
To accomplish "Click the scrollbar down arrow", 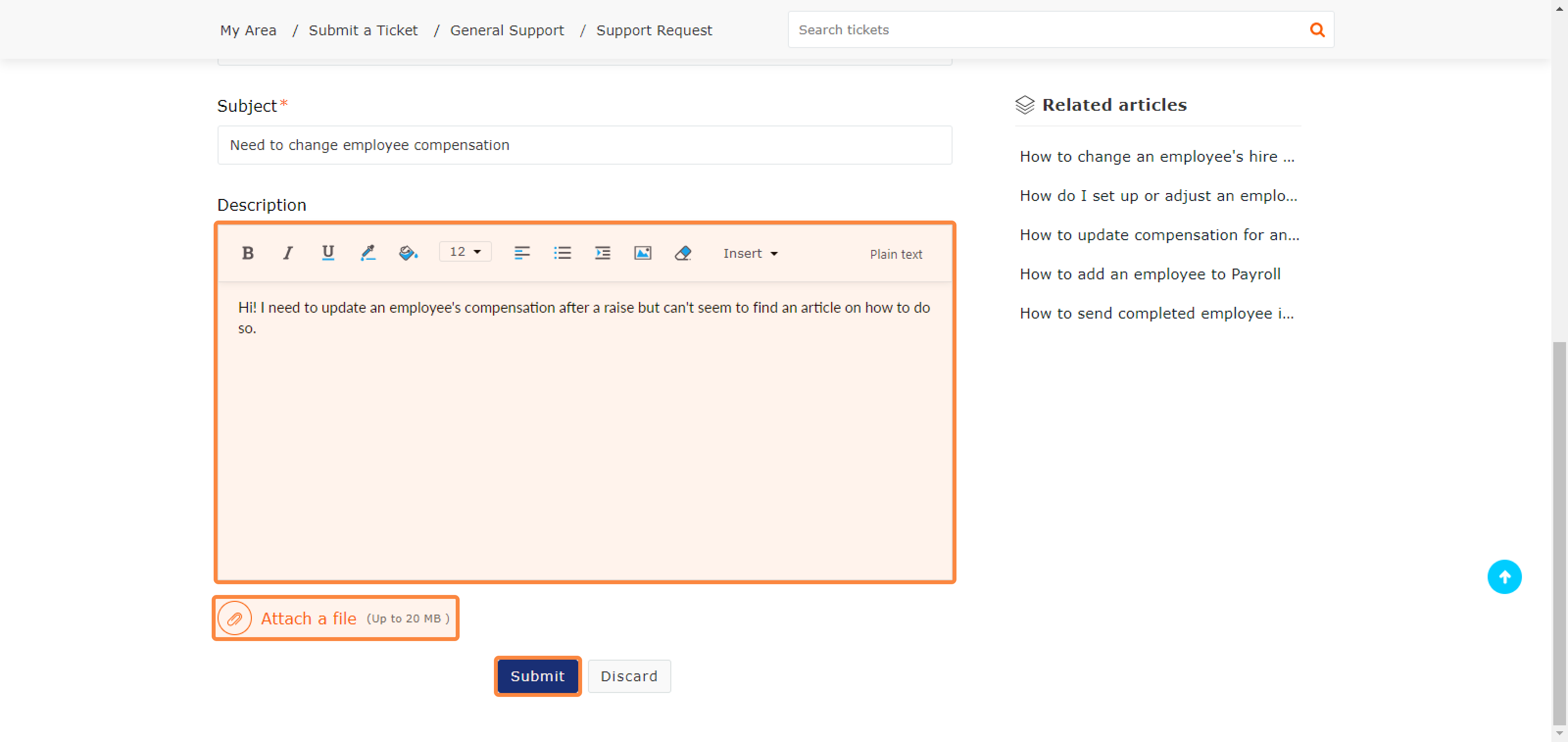I will click(1559, 734).
